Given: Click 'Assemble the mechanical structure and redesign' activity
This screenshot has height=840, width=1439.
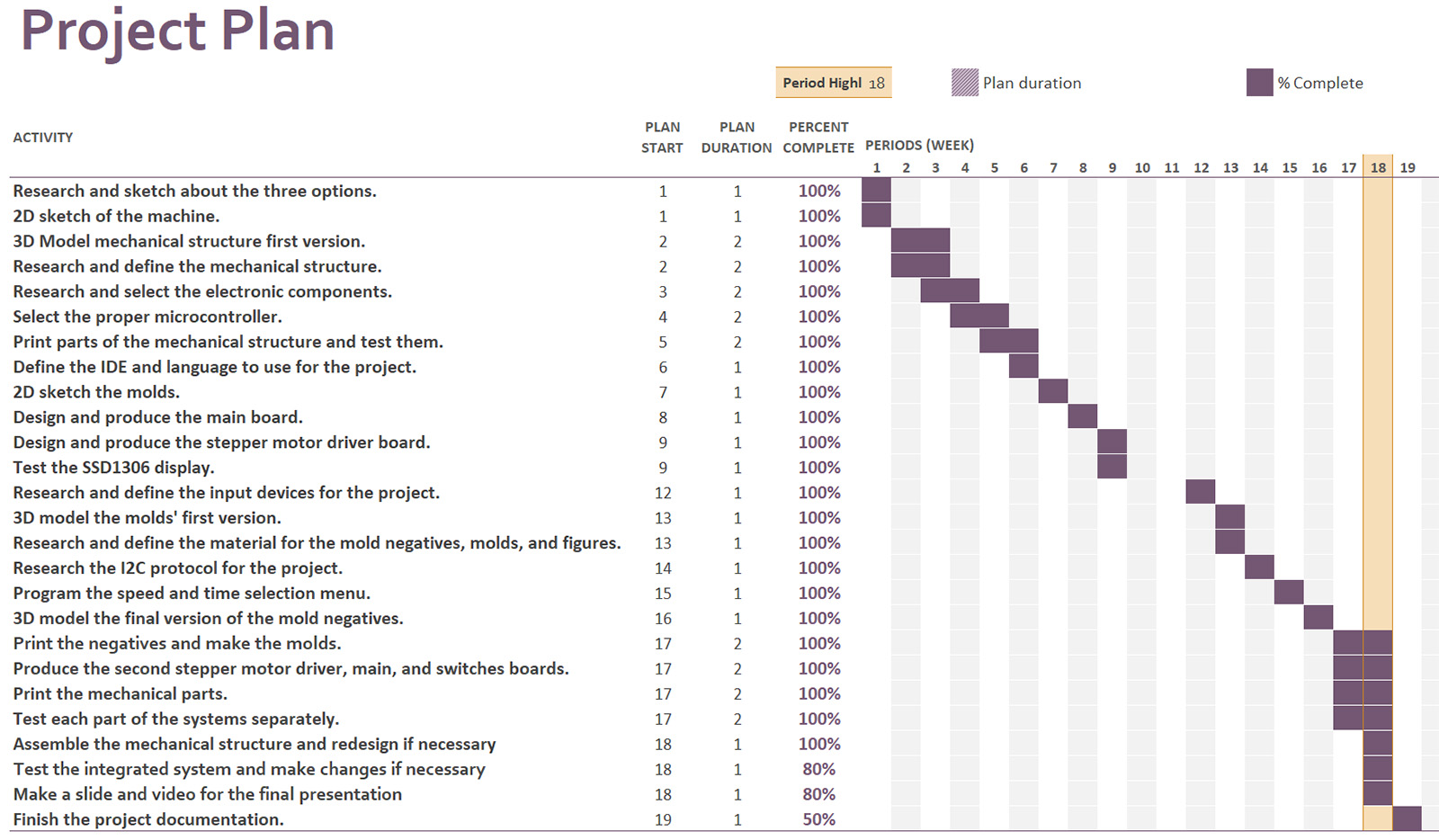Looking at the screenshot, I should pos(255,746).
